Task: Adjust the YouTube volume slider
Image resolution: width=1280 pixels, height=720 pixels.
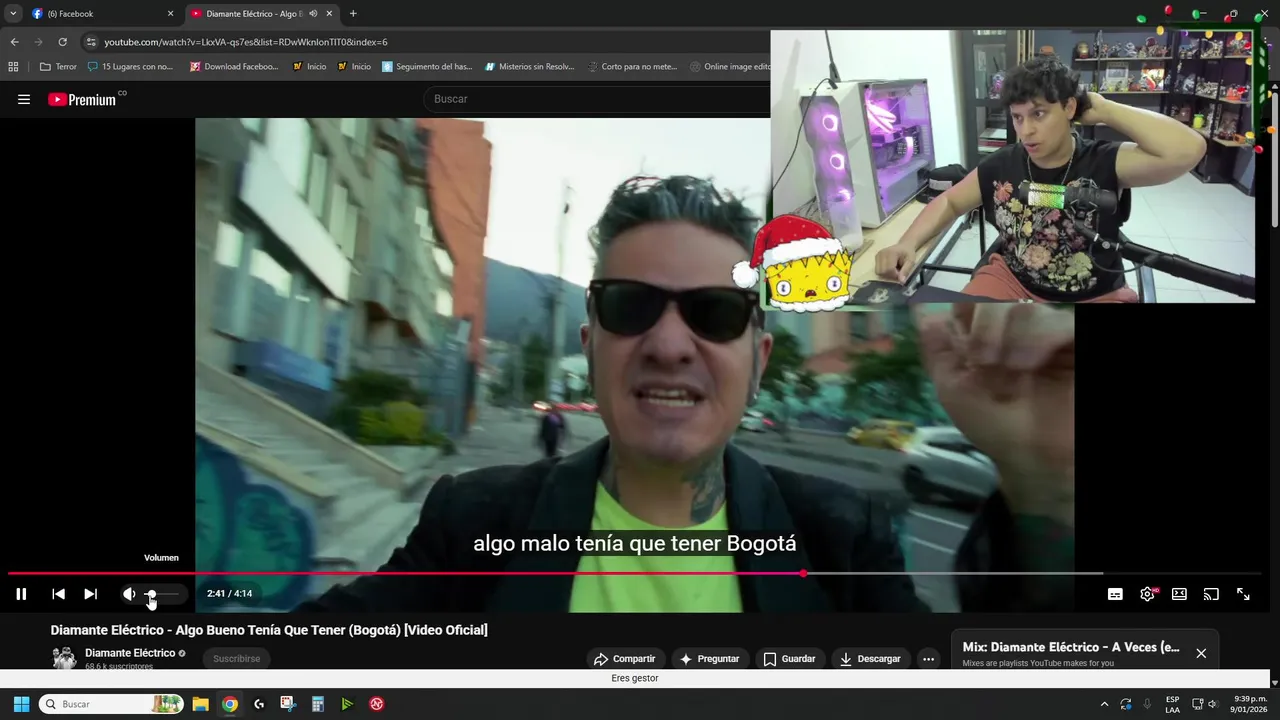Action: (x=161, y=594)
